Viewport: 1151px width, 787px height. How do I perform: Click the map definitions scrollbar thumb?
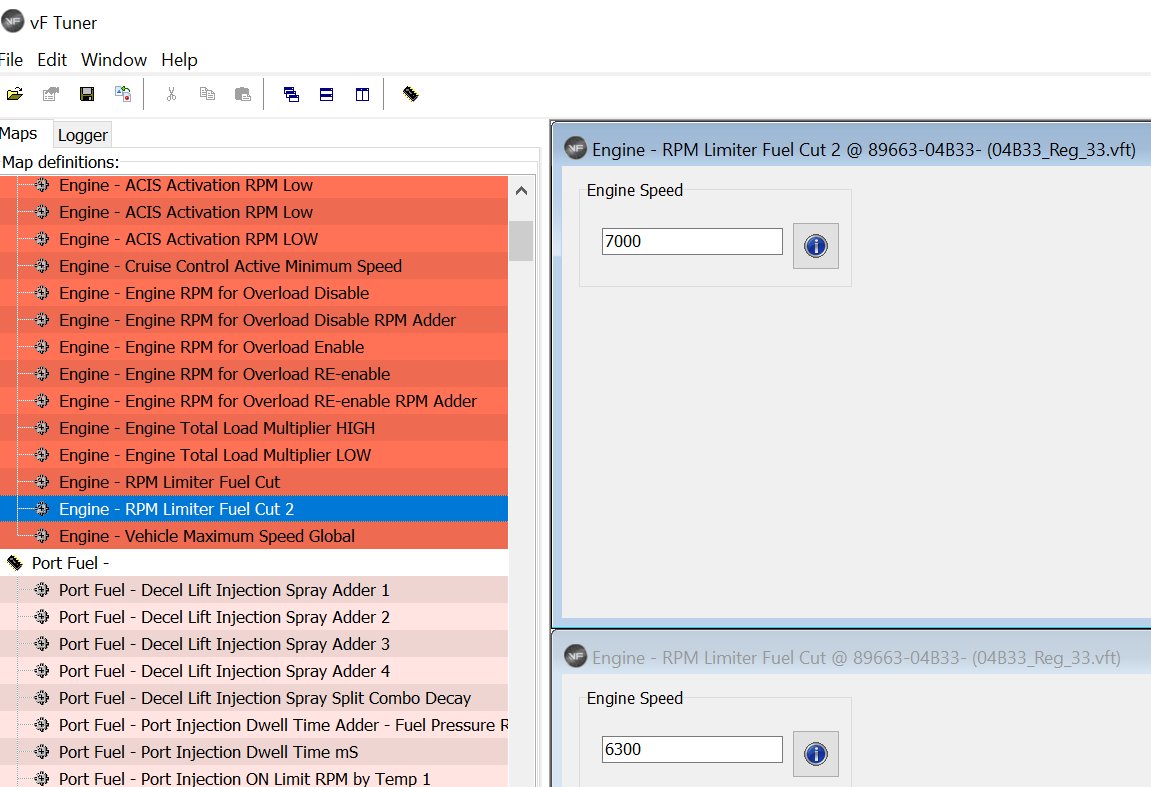coord(521,241)
